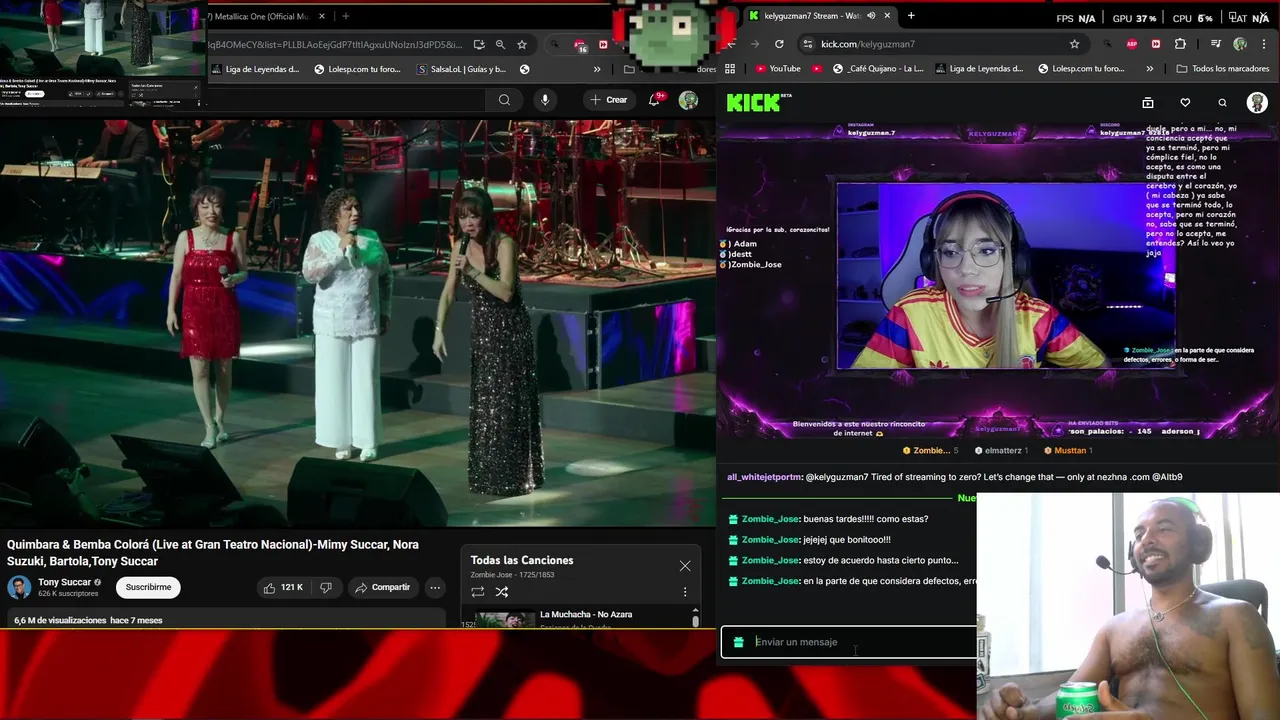Screen dimensions: 1280x720
Task: Open Kick following heart icon
Action: pos(1185,102)
